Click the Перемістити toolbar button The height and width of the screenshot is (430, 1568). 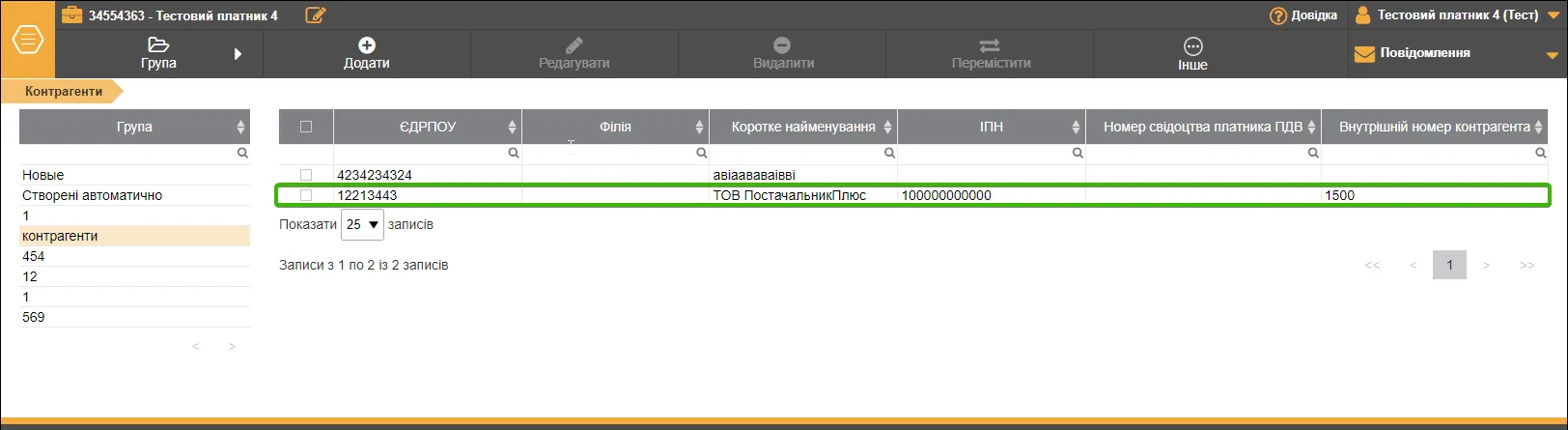[x=991, y=54]
